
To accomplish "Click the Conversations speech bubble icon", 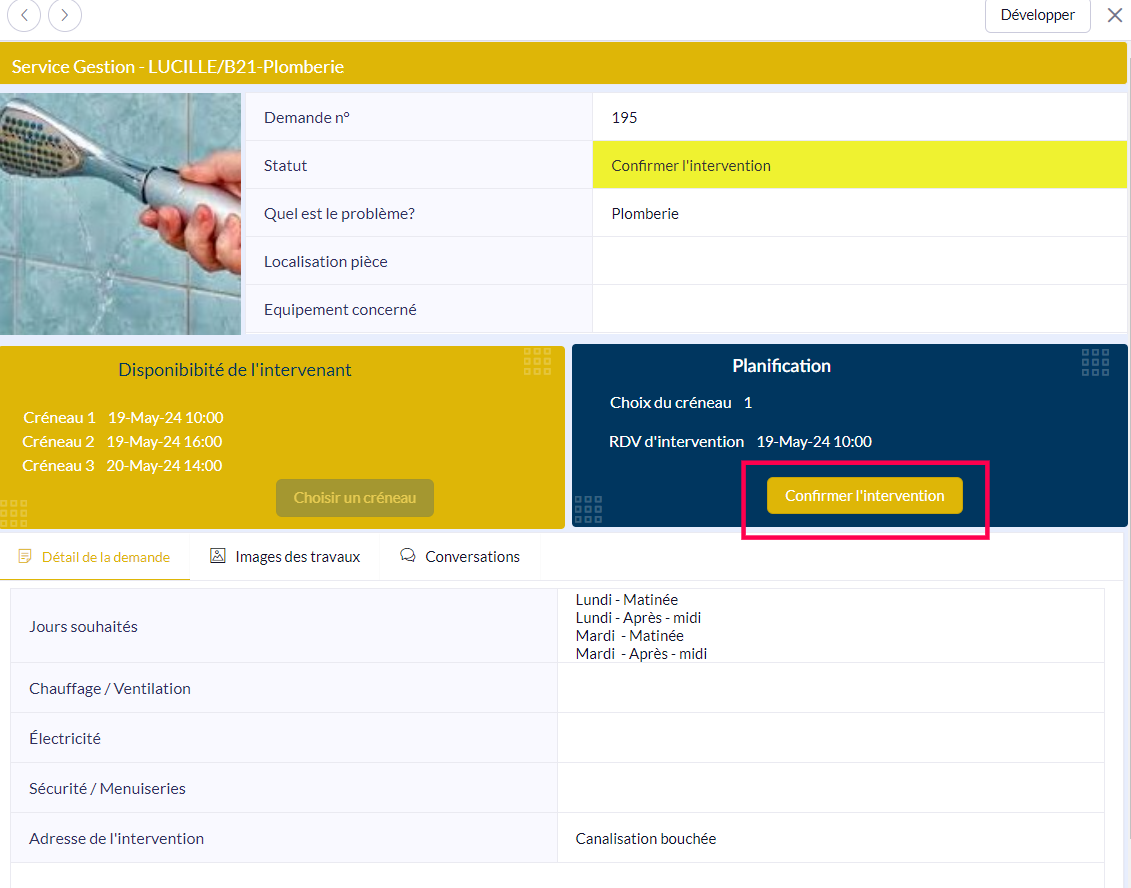I will (x=408, y=556).
